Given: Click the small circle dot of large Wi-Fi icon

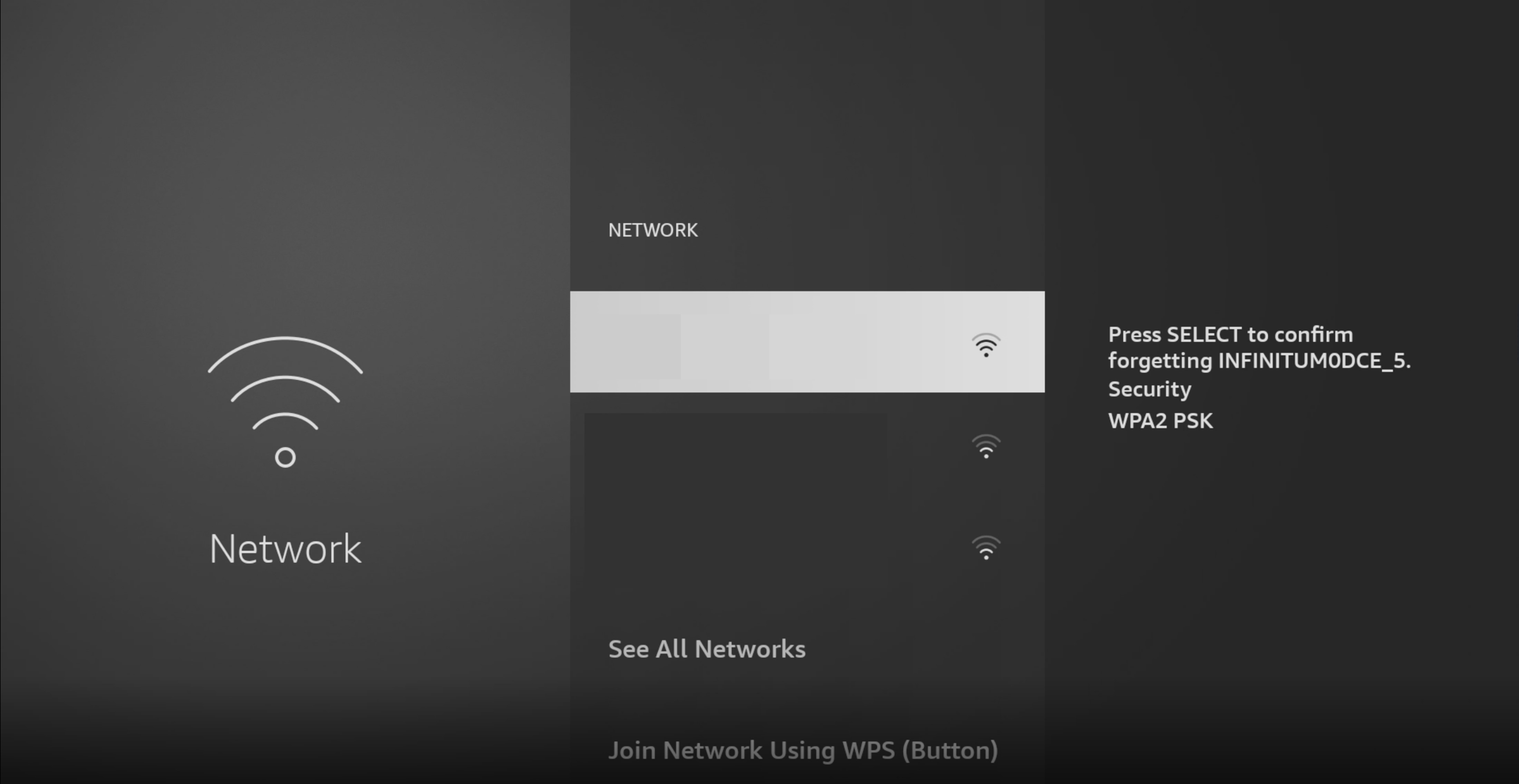Looking at the screenshot, I should coord(286,457).
